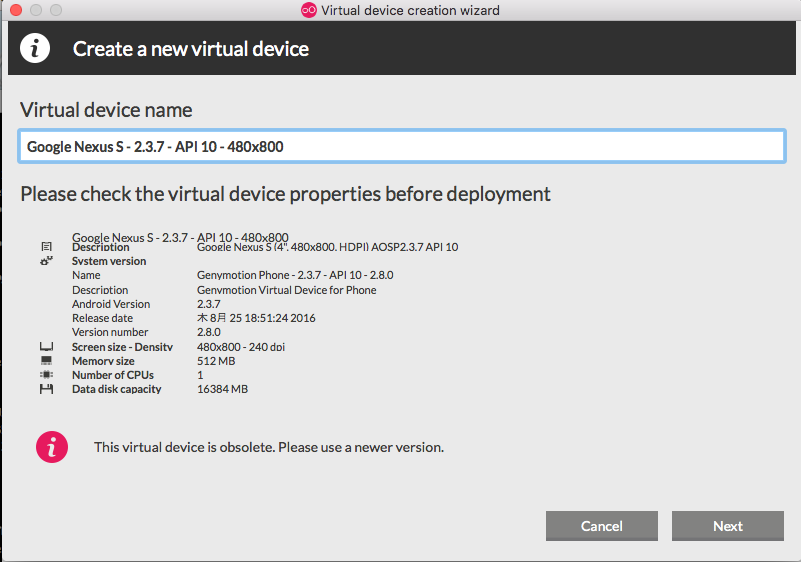This screenshot has width=801, height=562.
Task: Click the Android Version value '2.3.7'
Action: click(209, 304)
